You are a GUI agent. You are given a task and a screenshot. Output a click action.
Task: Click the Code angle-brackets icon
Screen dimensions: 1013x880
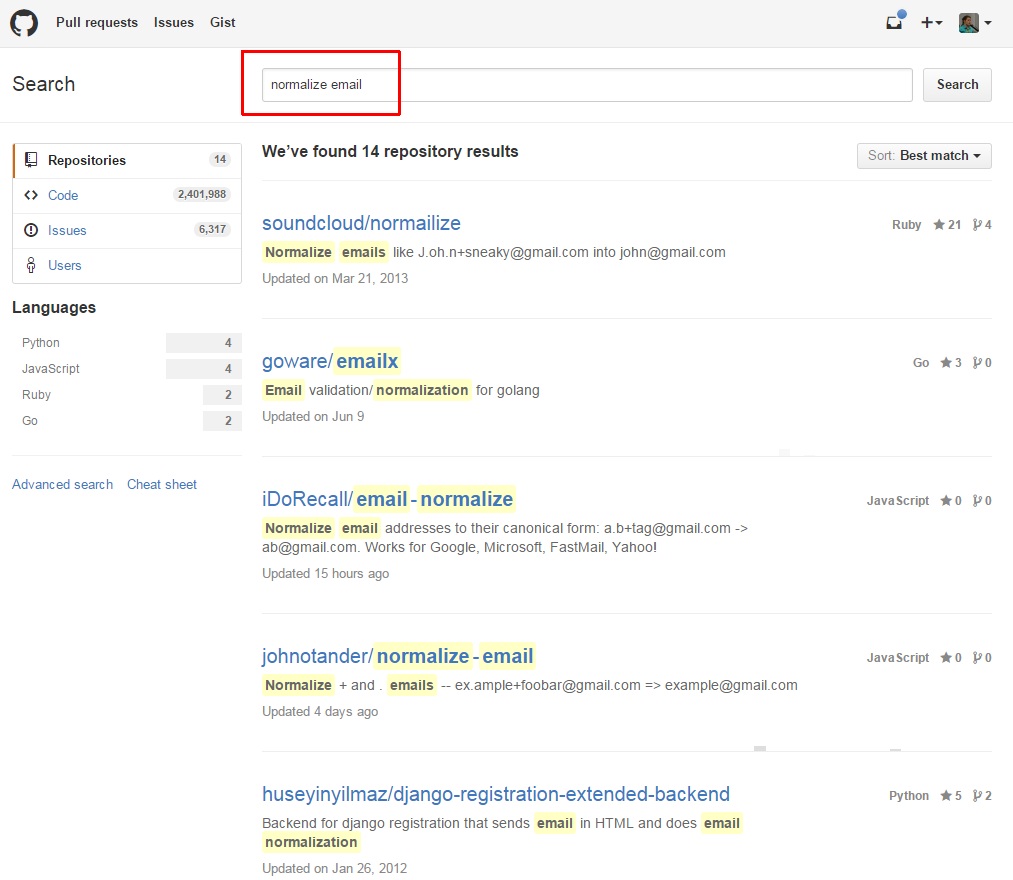pos(30,195)
